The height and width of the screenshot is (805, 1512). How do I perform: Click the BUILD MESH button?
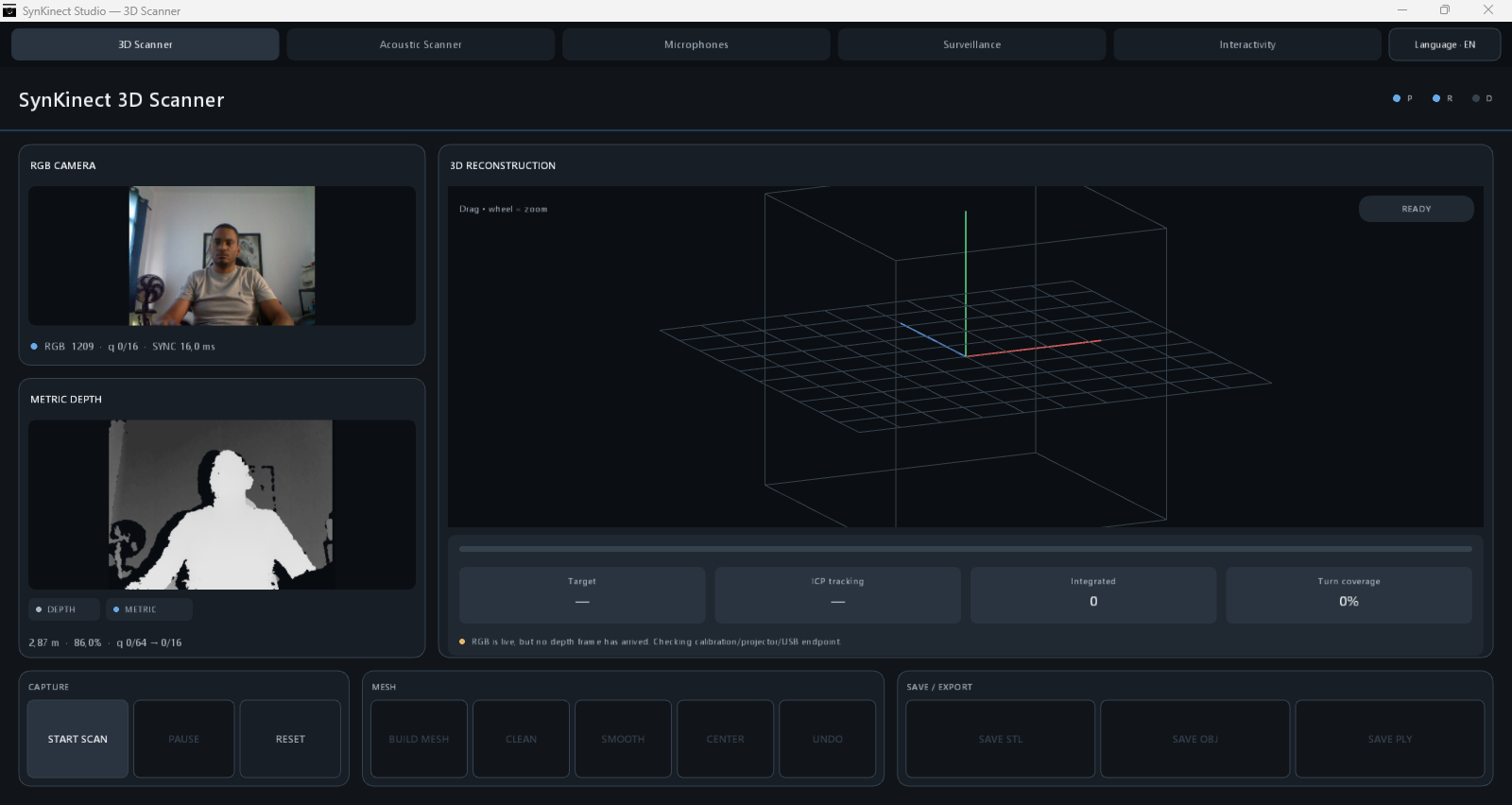click(x=419, y=739)
